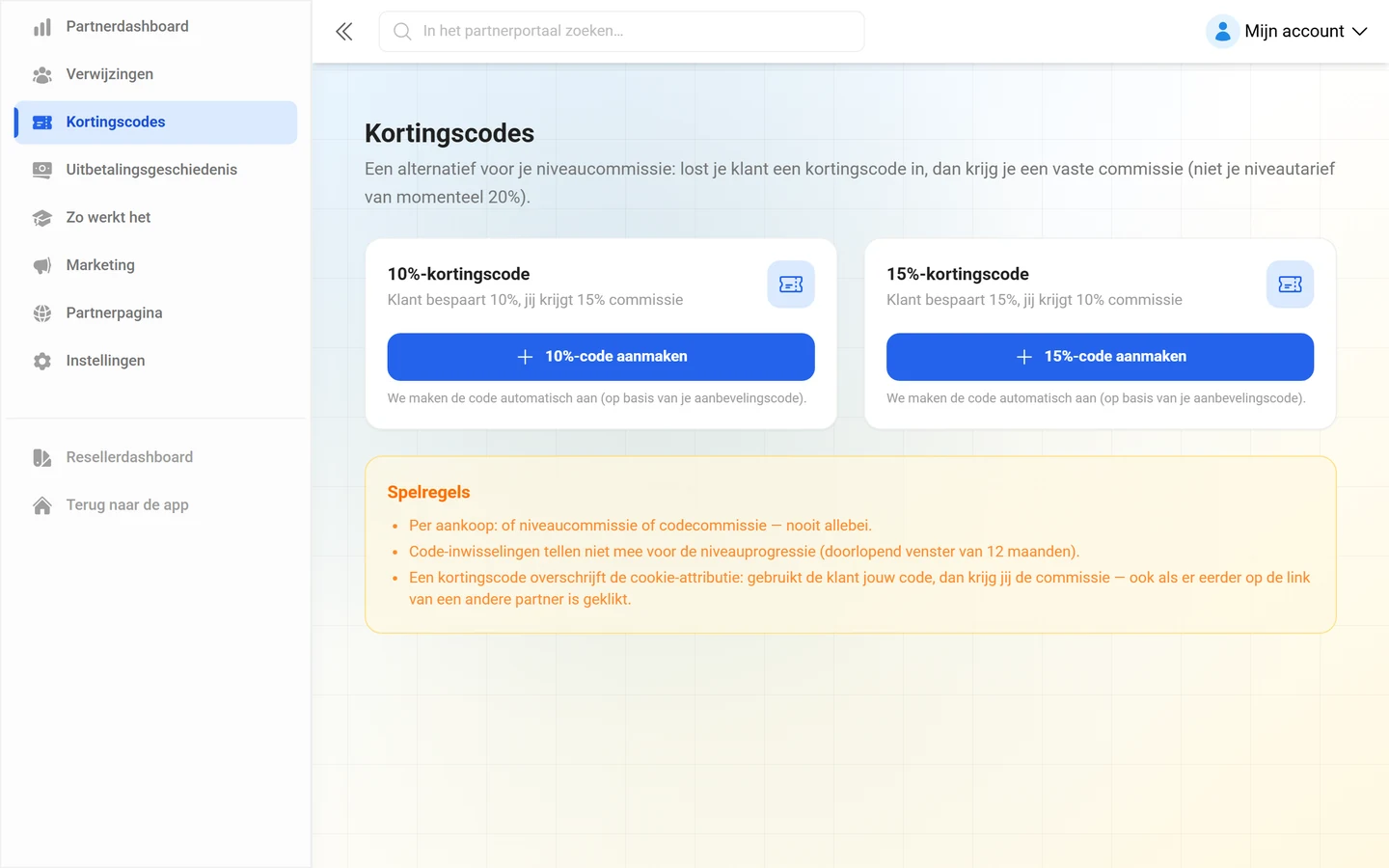Screen dimensions: 1389x868
Task: Click the rule about 'Code-inwisselingen tellen niet mee'
Action: [x=744, y=552]
